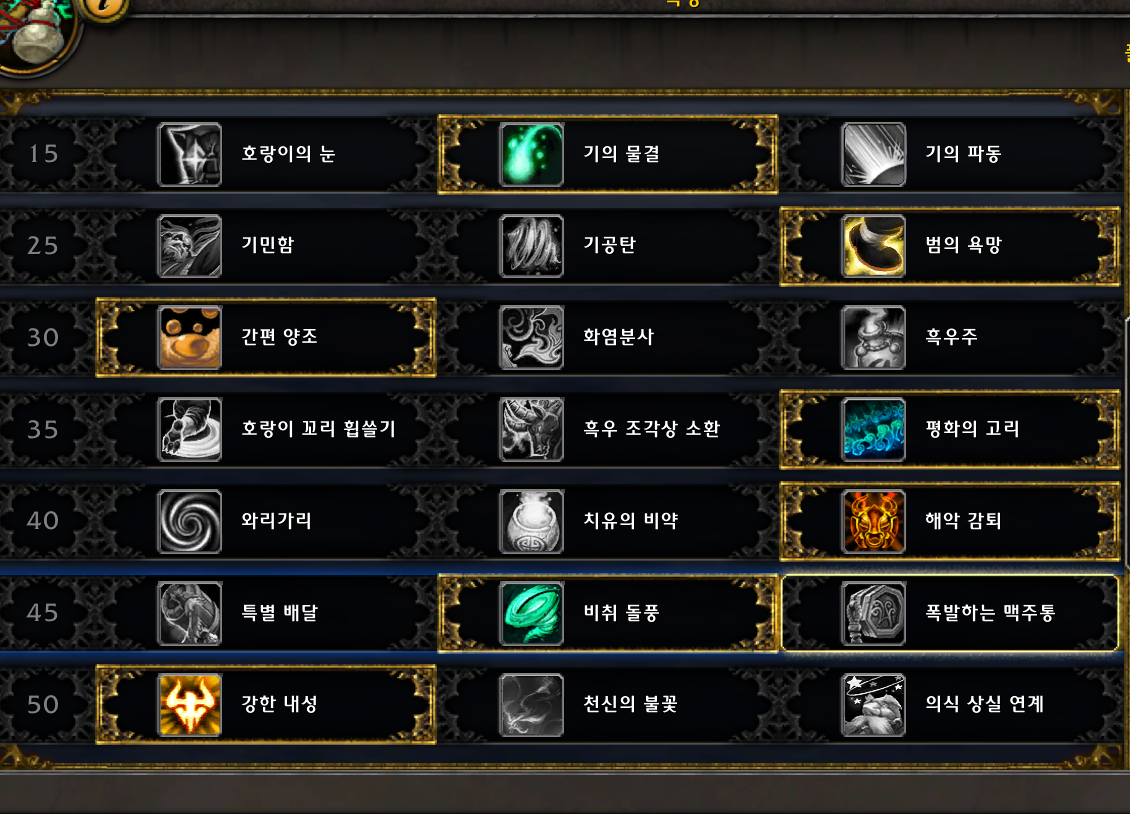Pick the 의식 상실 연계 talent row

(950, 705)
